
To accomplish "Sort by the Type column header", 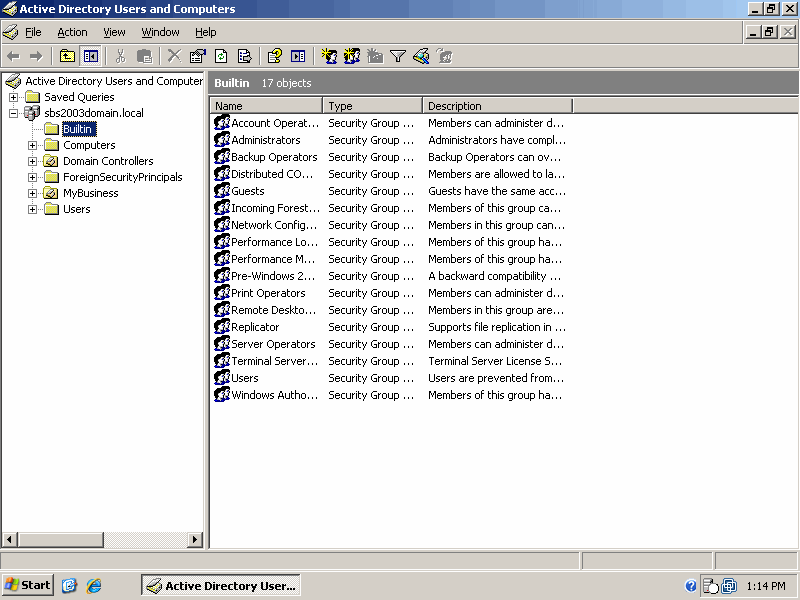I will coord(372,106).
